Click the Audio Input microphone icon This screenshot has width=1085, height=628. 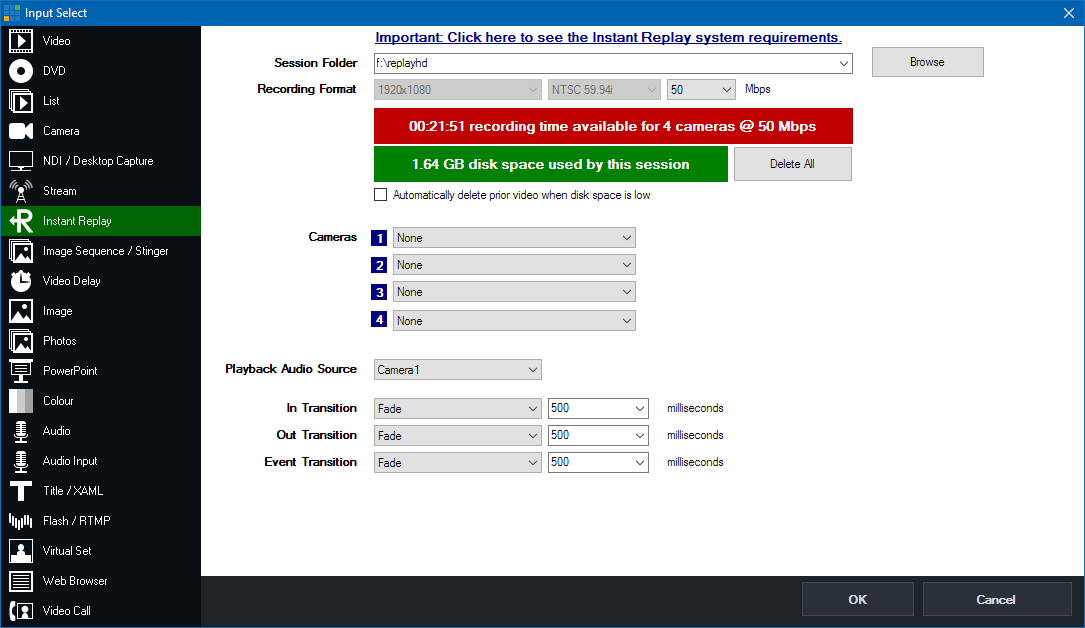(21, 461)
